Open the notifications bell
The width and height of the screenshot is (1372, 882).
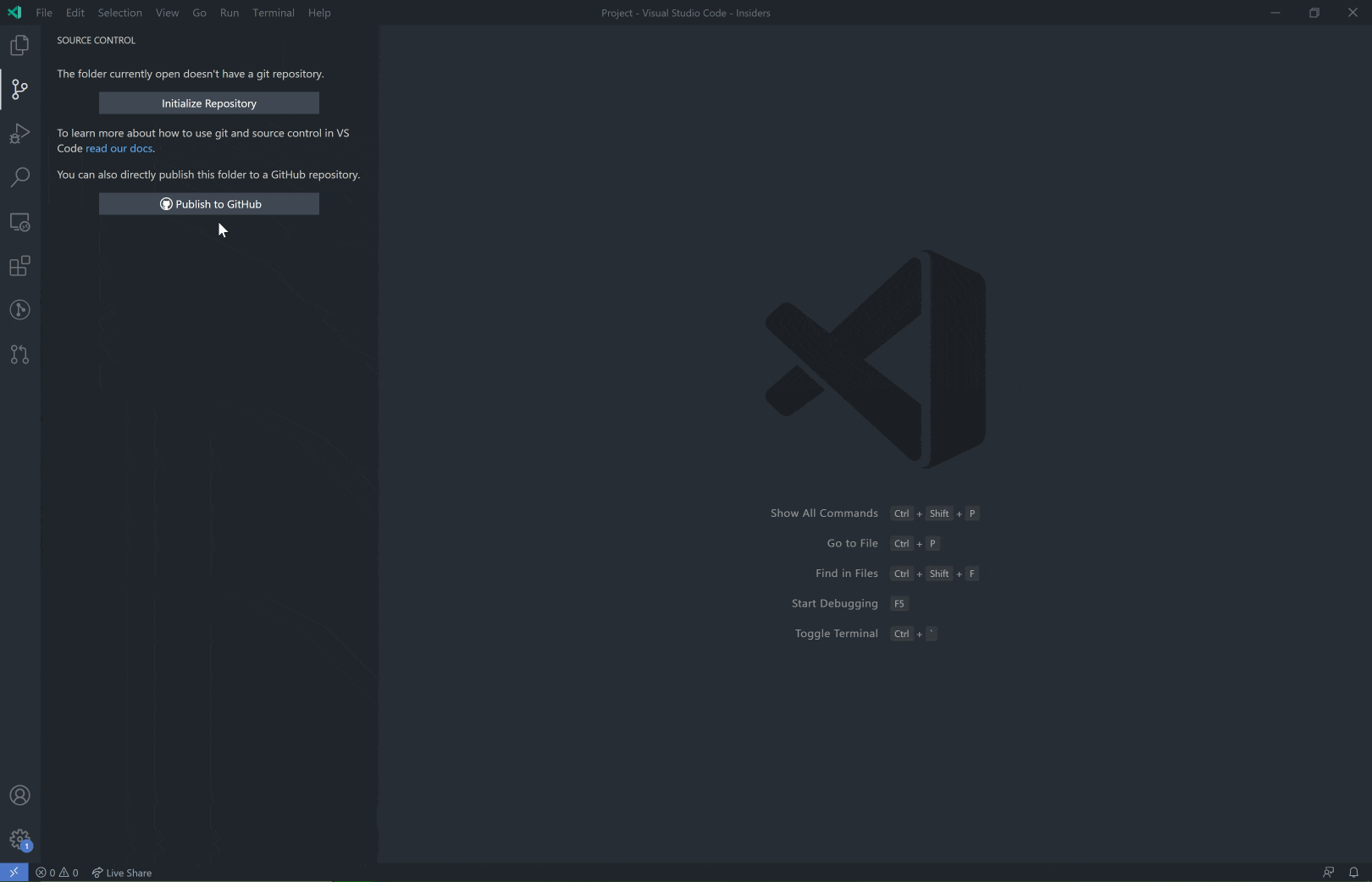pyautogui.click(x=1355, y=872)
